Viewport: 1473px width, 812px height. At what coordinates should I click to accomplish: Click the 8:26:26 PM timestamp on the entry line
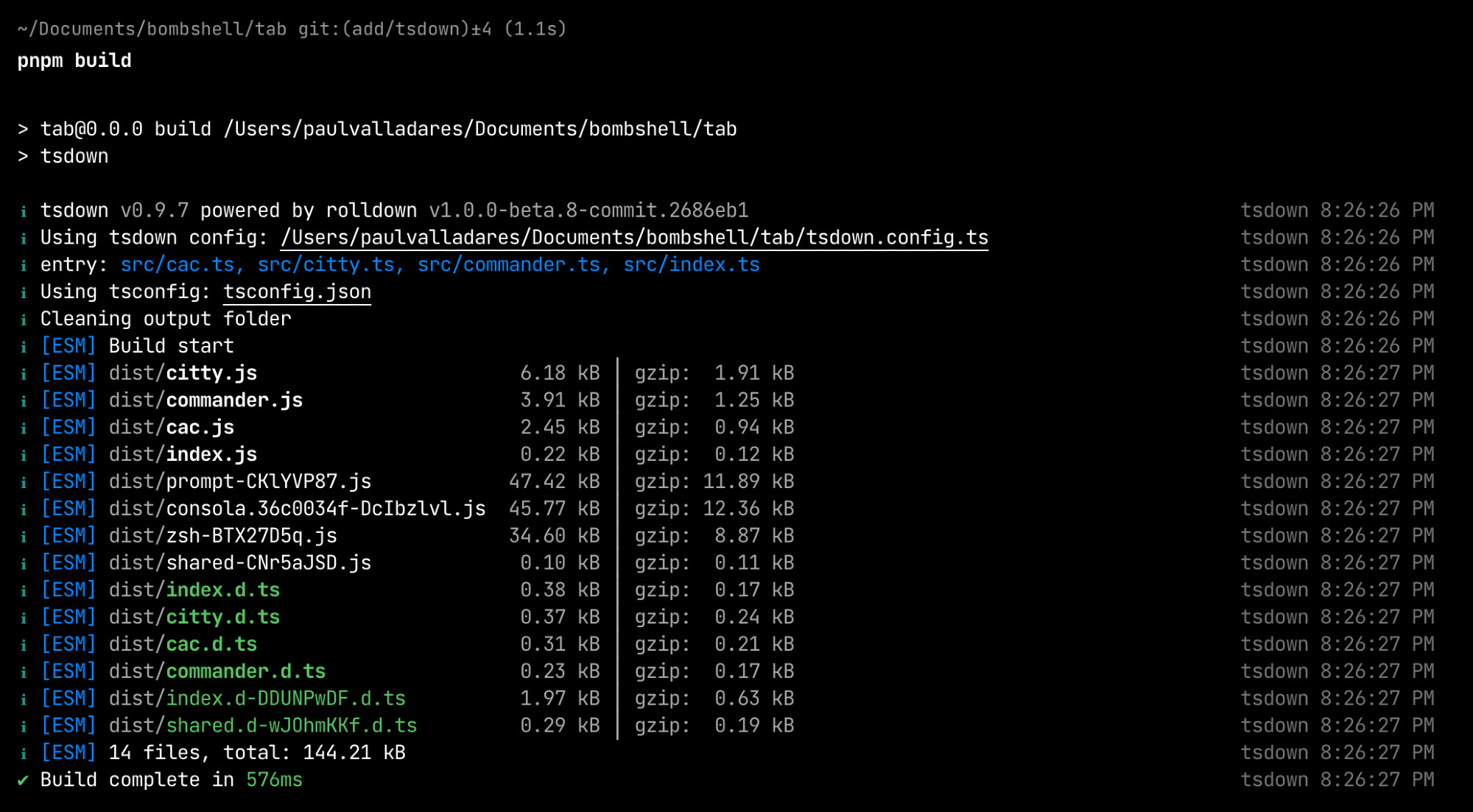point(1377,265)
